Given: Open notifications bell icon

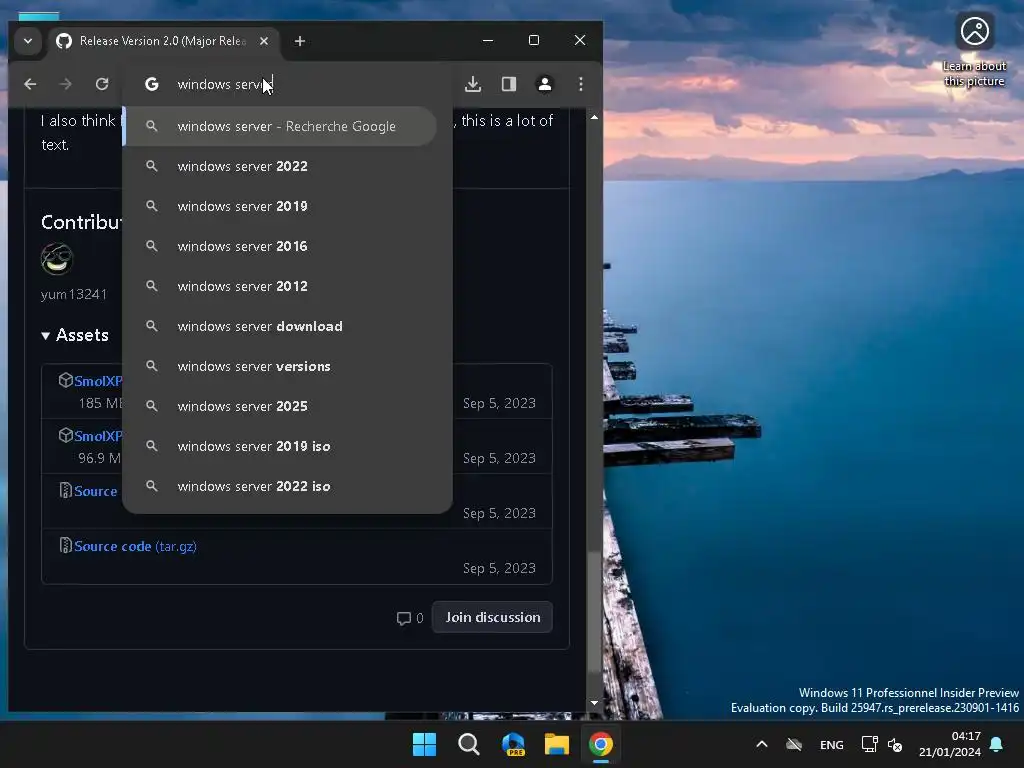Looking at the screenshot, I should coord(997,744).
